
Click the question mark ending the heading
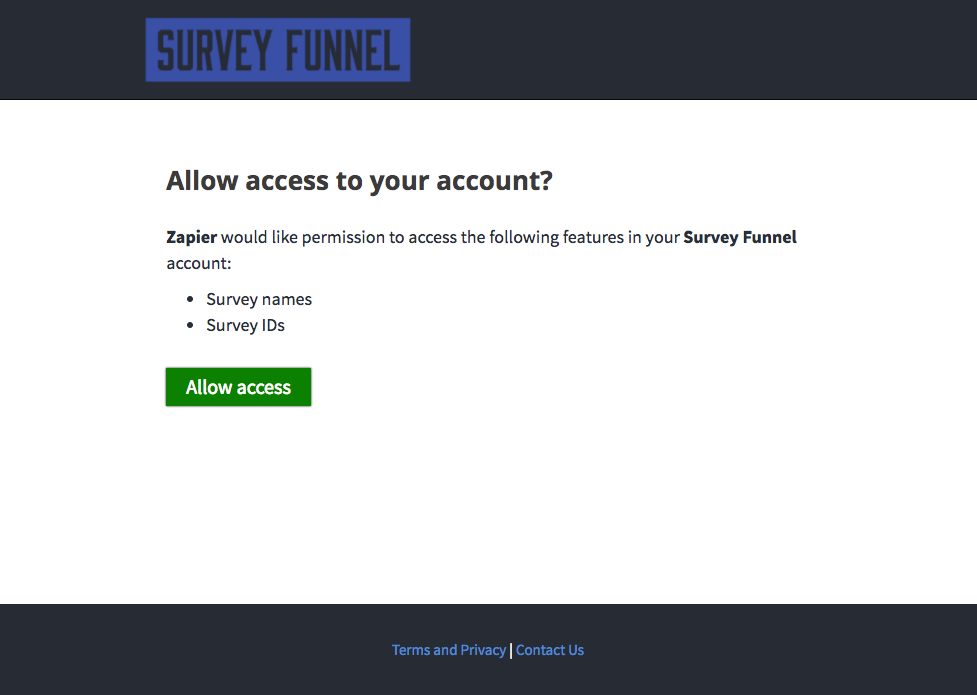(x=545, y=181)
